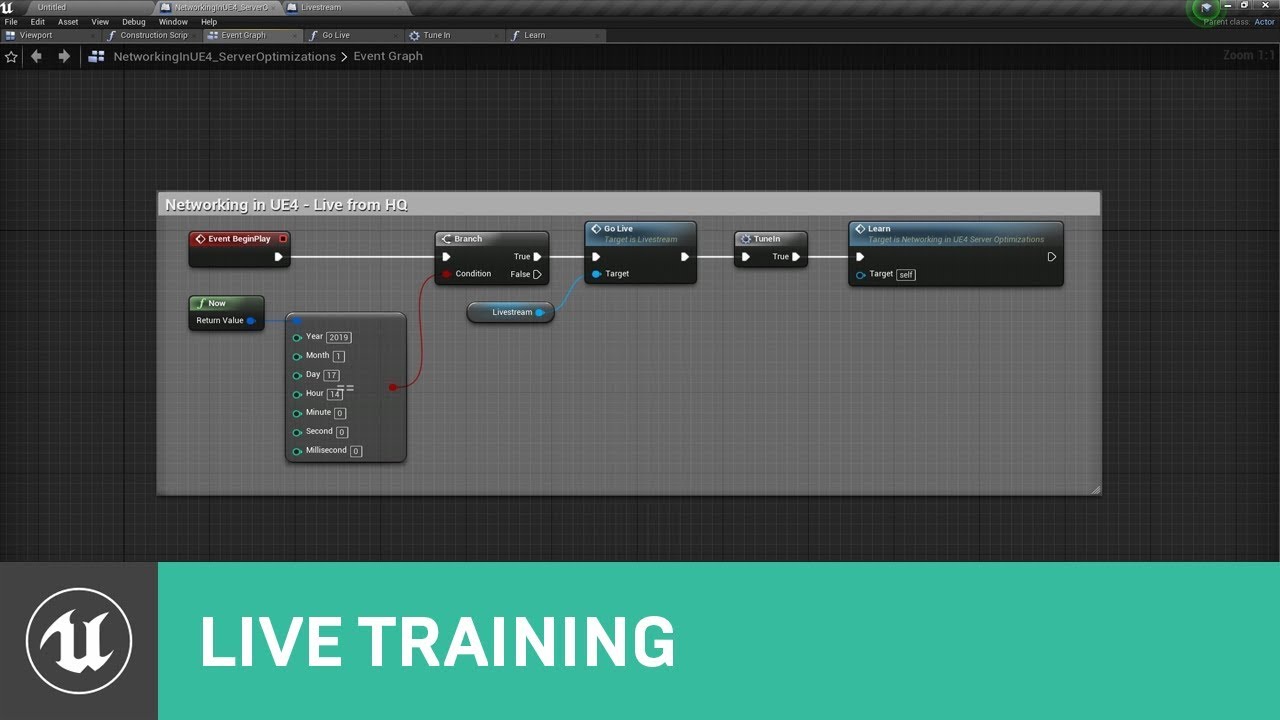
Task: Click the Event Graph breadcrumb
Action: click(388, 57)
